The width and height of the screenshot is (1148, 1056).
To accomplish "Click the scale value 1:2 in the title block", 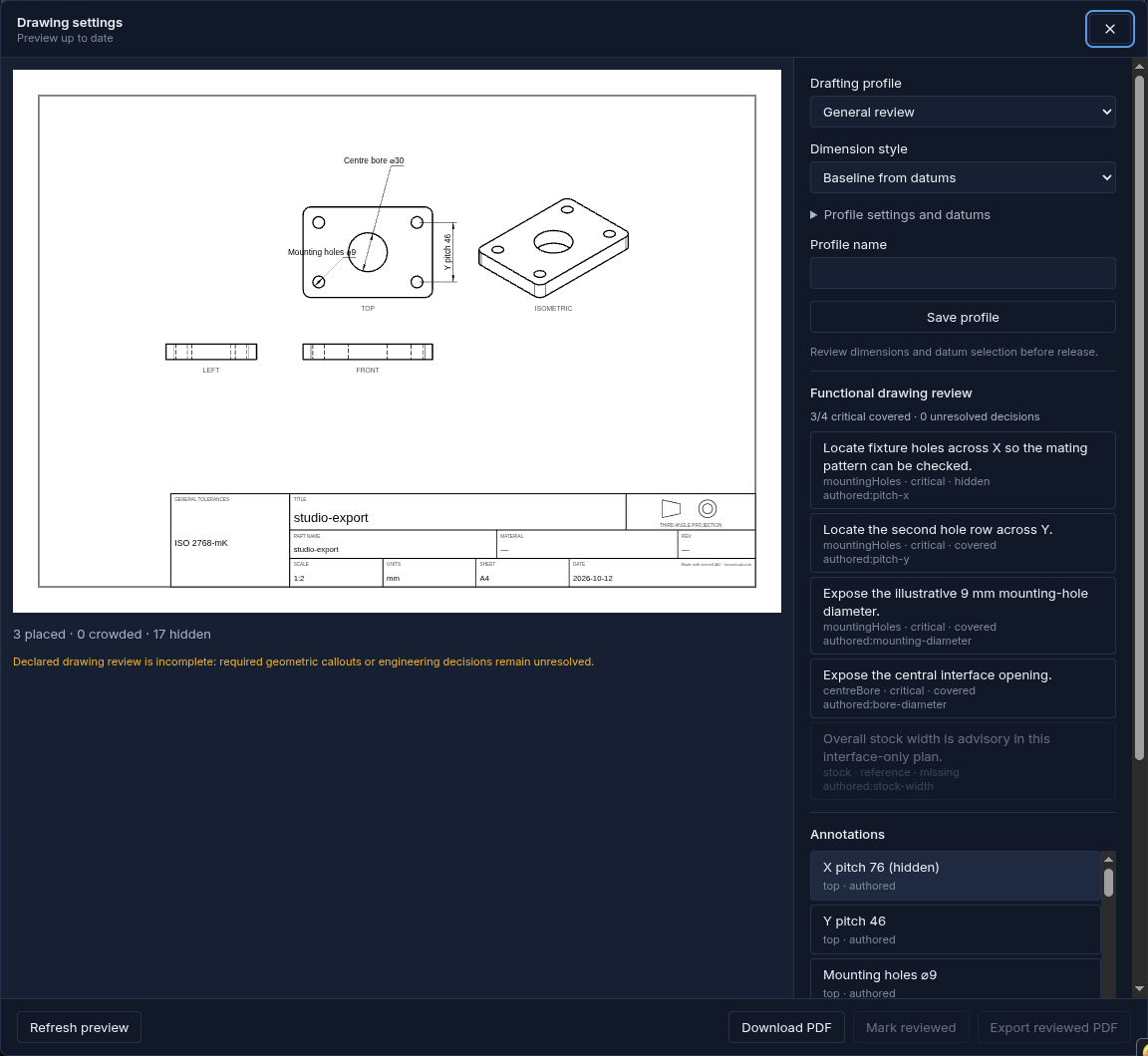I will [299, 578].
